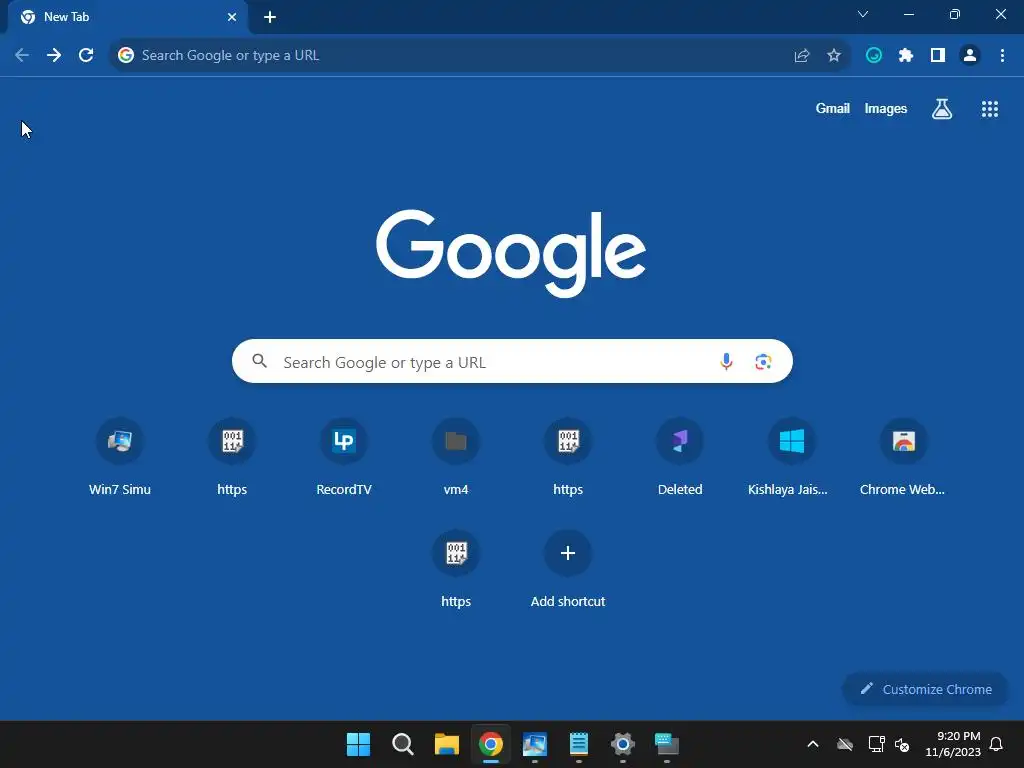This screenshot has width=1024, height=768.
Task: Open a new tab with the plus button
Action: pos(270,17)
